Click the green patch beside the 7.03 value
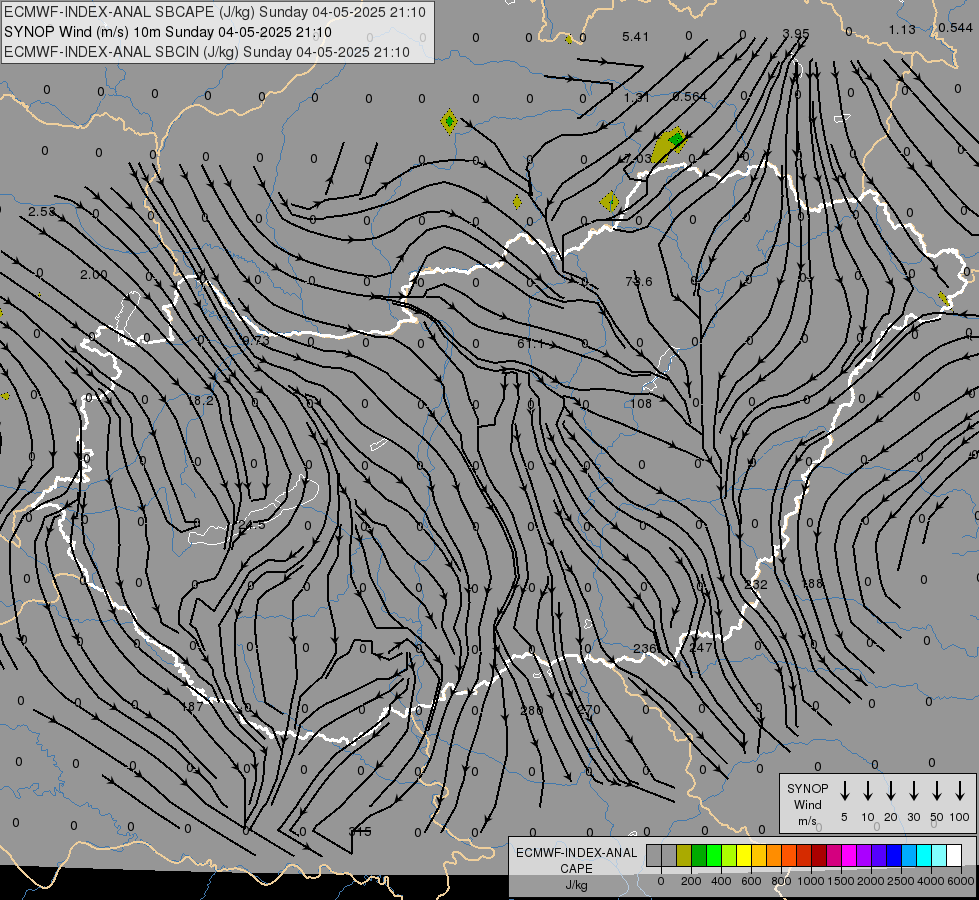This screenshot has width=979, height=900. [676, 139]
